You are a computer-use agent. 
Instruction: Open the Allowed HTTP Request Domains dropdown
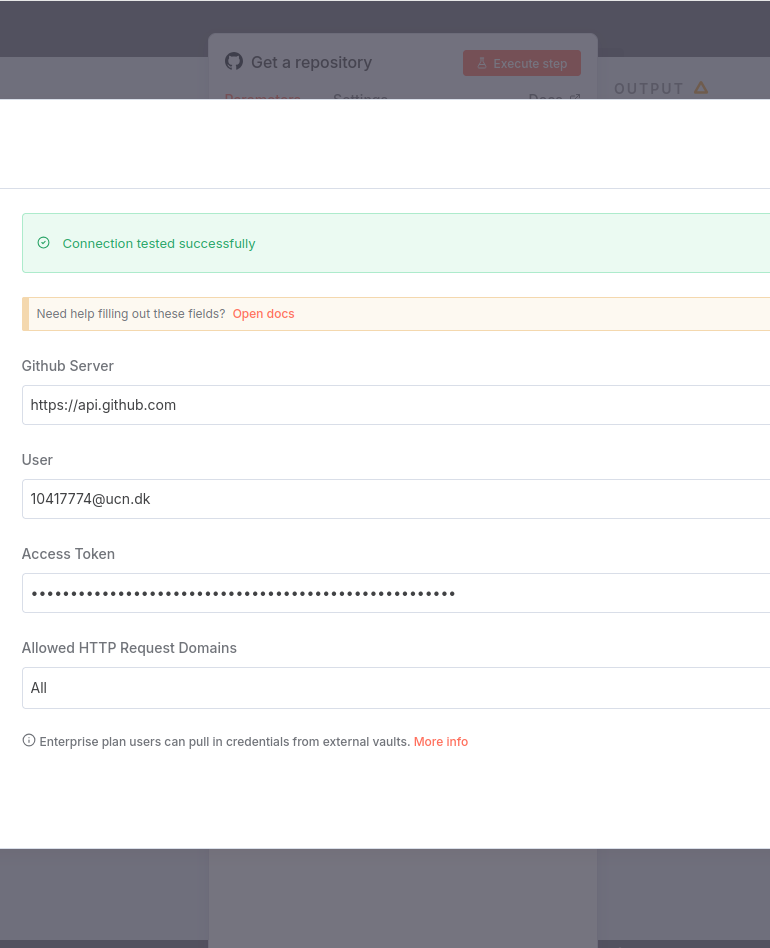(396, 688)
